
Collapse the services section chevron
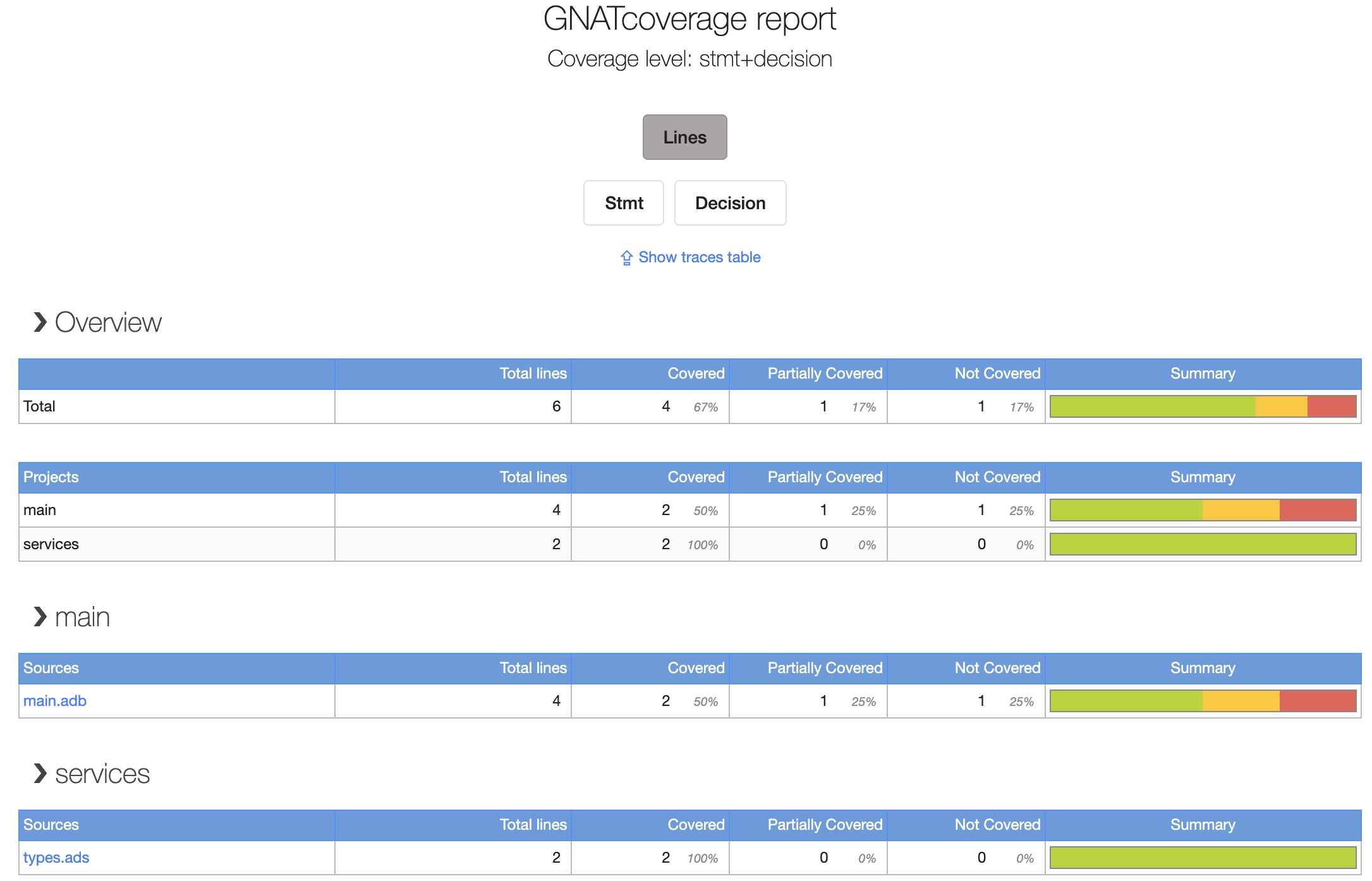40,774
